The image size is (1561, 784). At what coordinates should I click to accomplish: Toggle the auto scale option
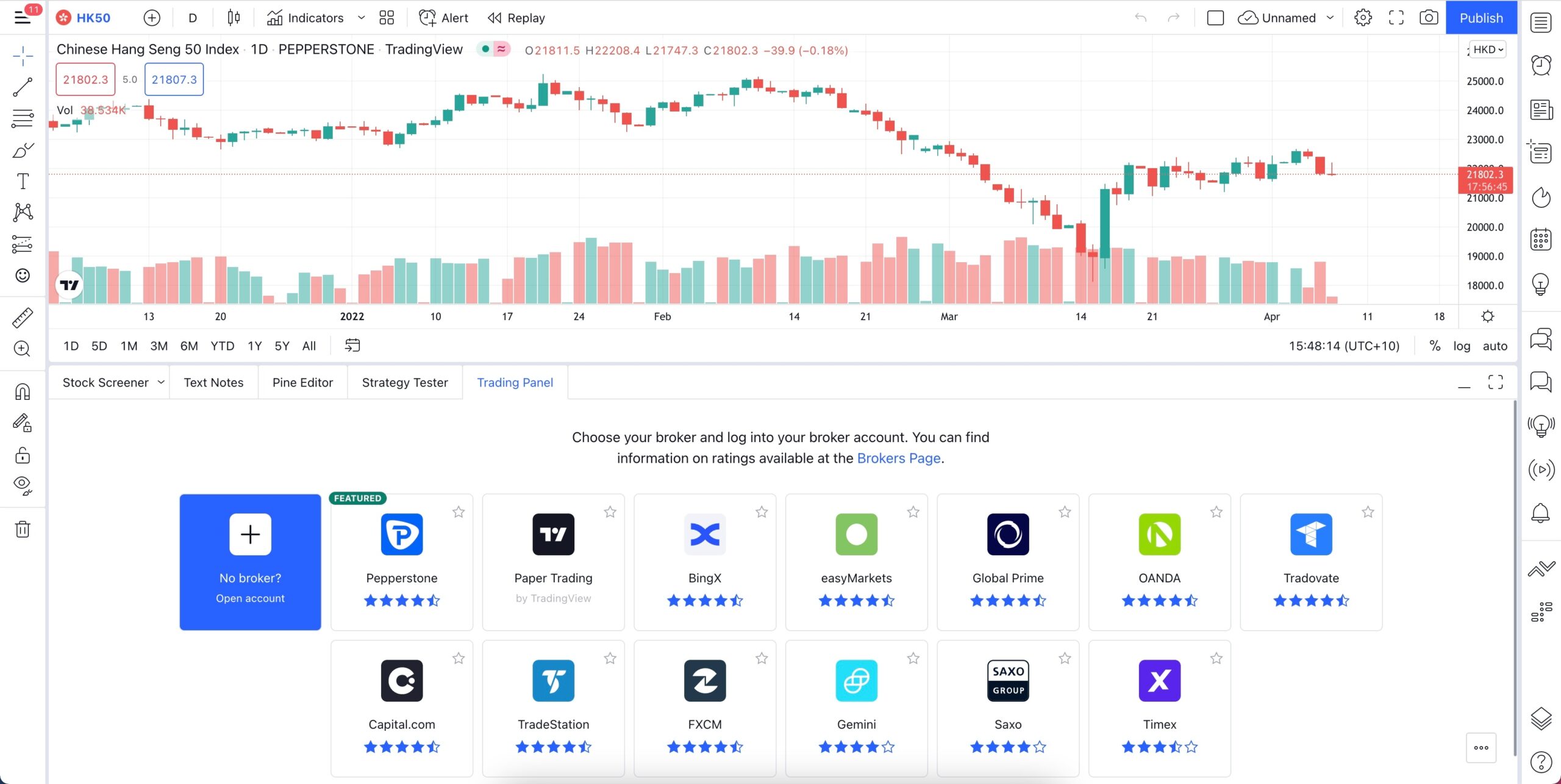(1495, 346)
